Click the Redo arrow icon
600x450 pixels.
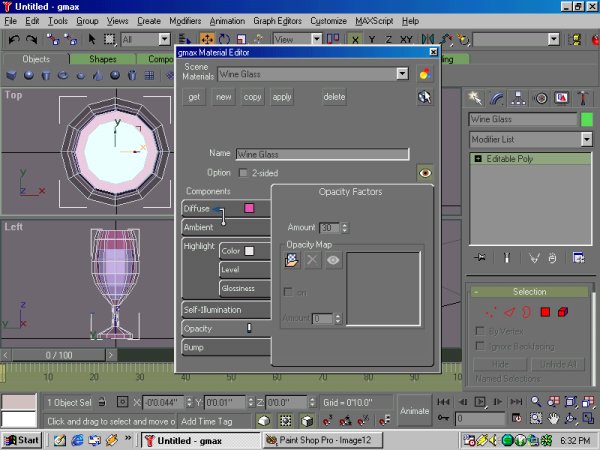pos(32,39)
